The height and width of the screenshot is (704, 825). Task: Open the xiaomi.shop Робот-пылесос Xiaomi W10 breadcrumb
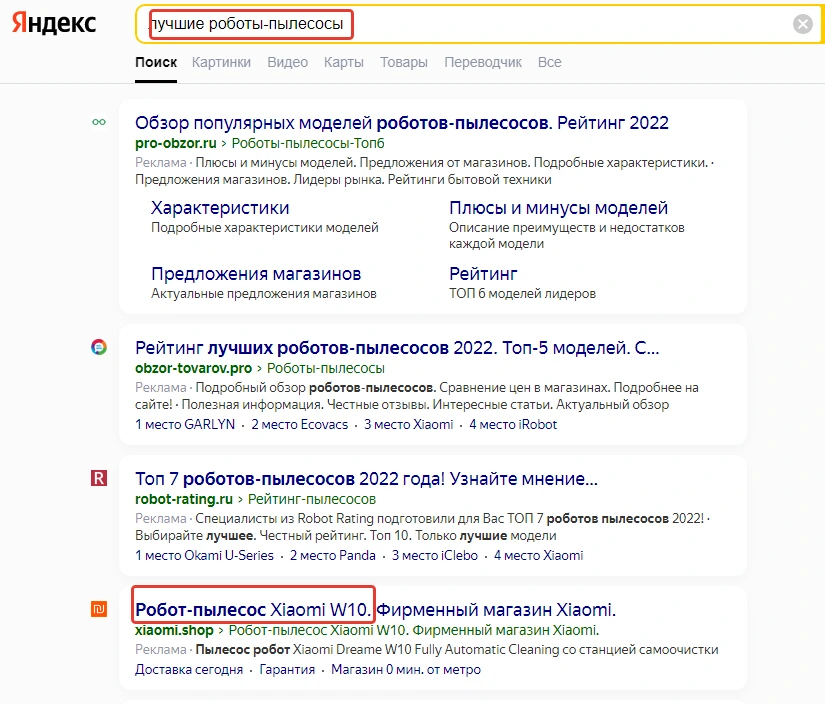(414, 630)
